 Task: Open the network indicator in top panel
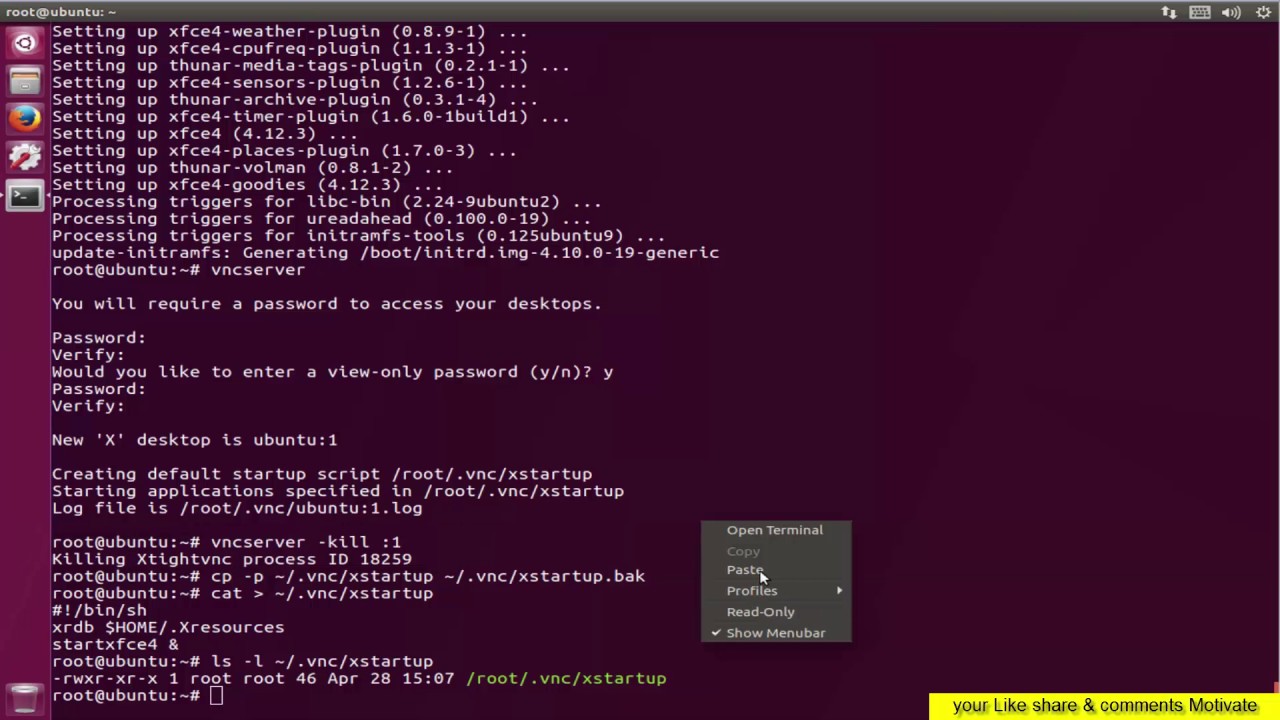[x=1168, y=12]
